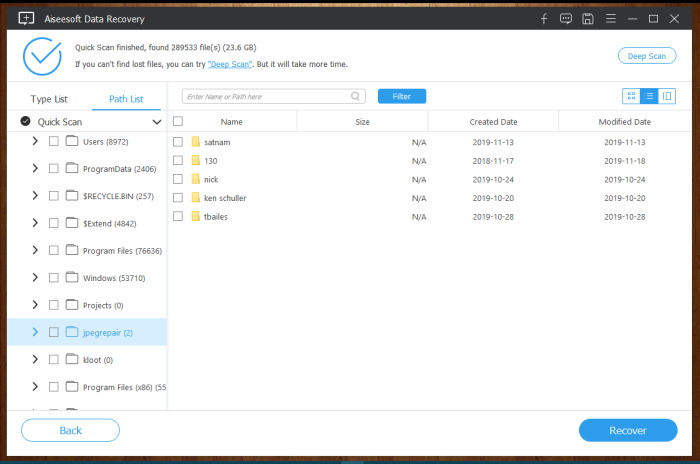This screenshot has height=464, width=700.
Task: Switch to the Type List tab
Action: (49, 99)
